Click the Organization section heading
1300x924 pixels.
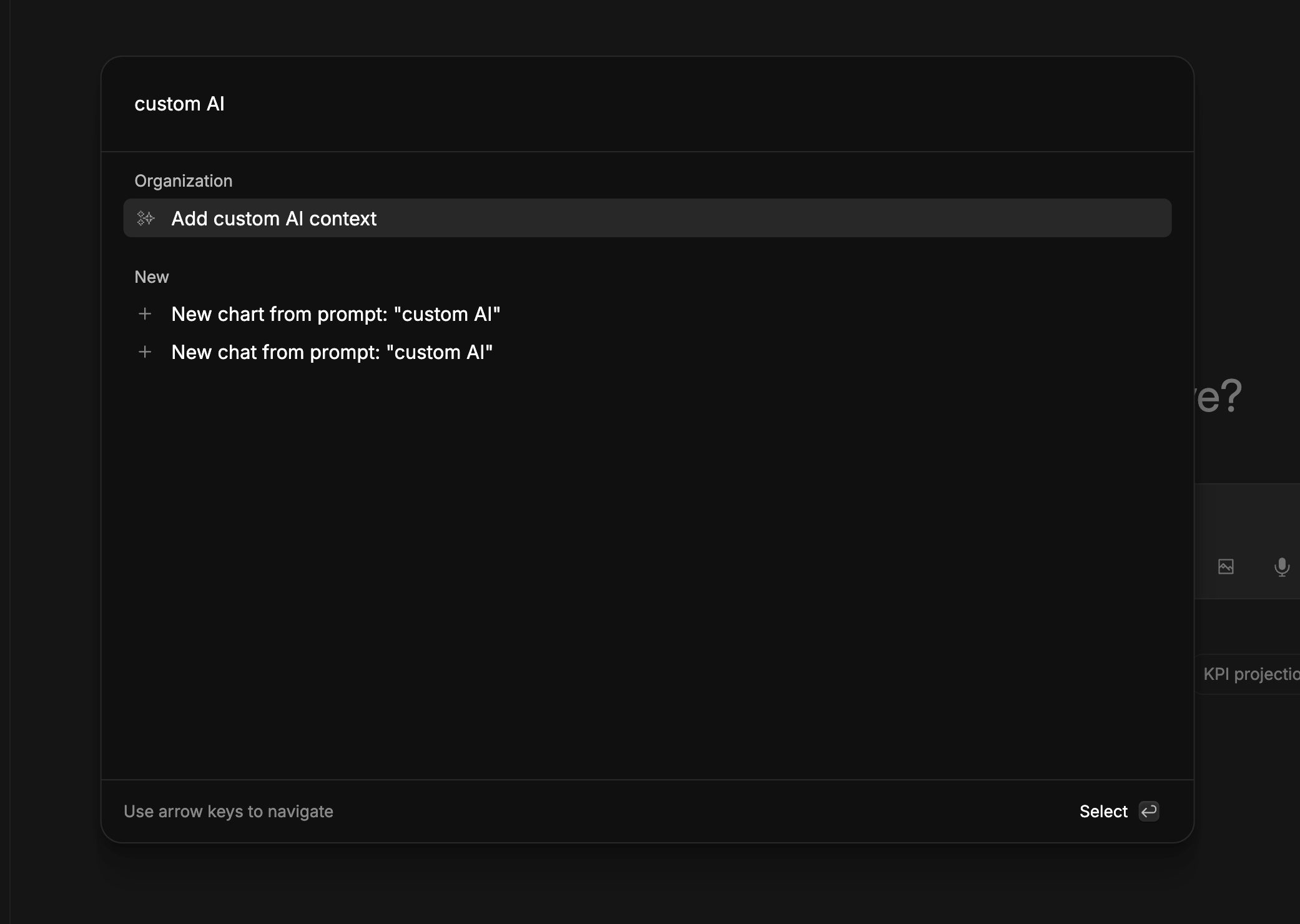[184, 181]
